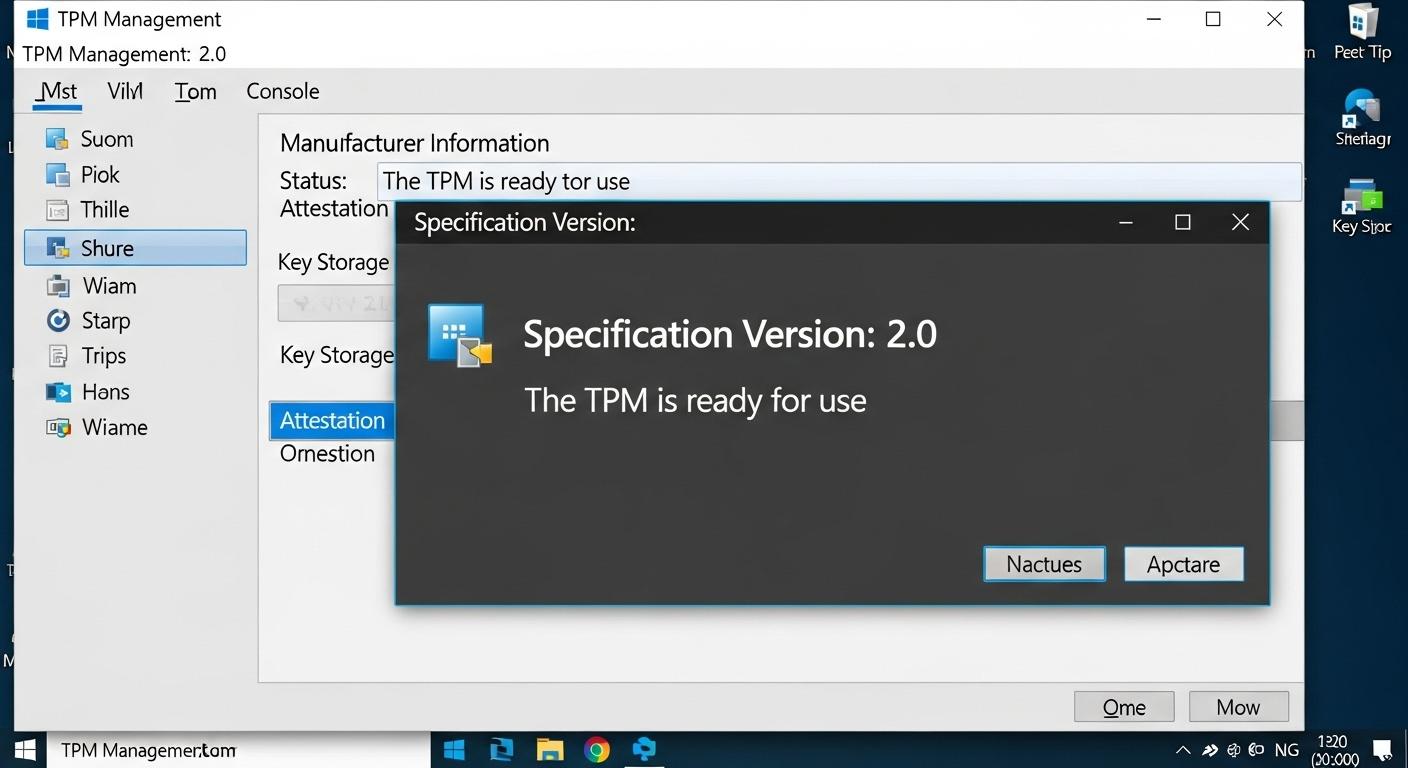Select the highlighted Attestation list entry
Screen dimensions: 1408x768
pos(332,421)
